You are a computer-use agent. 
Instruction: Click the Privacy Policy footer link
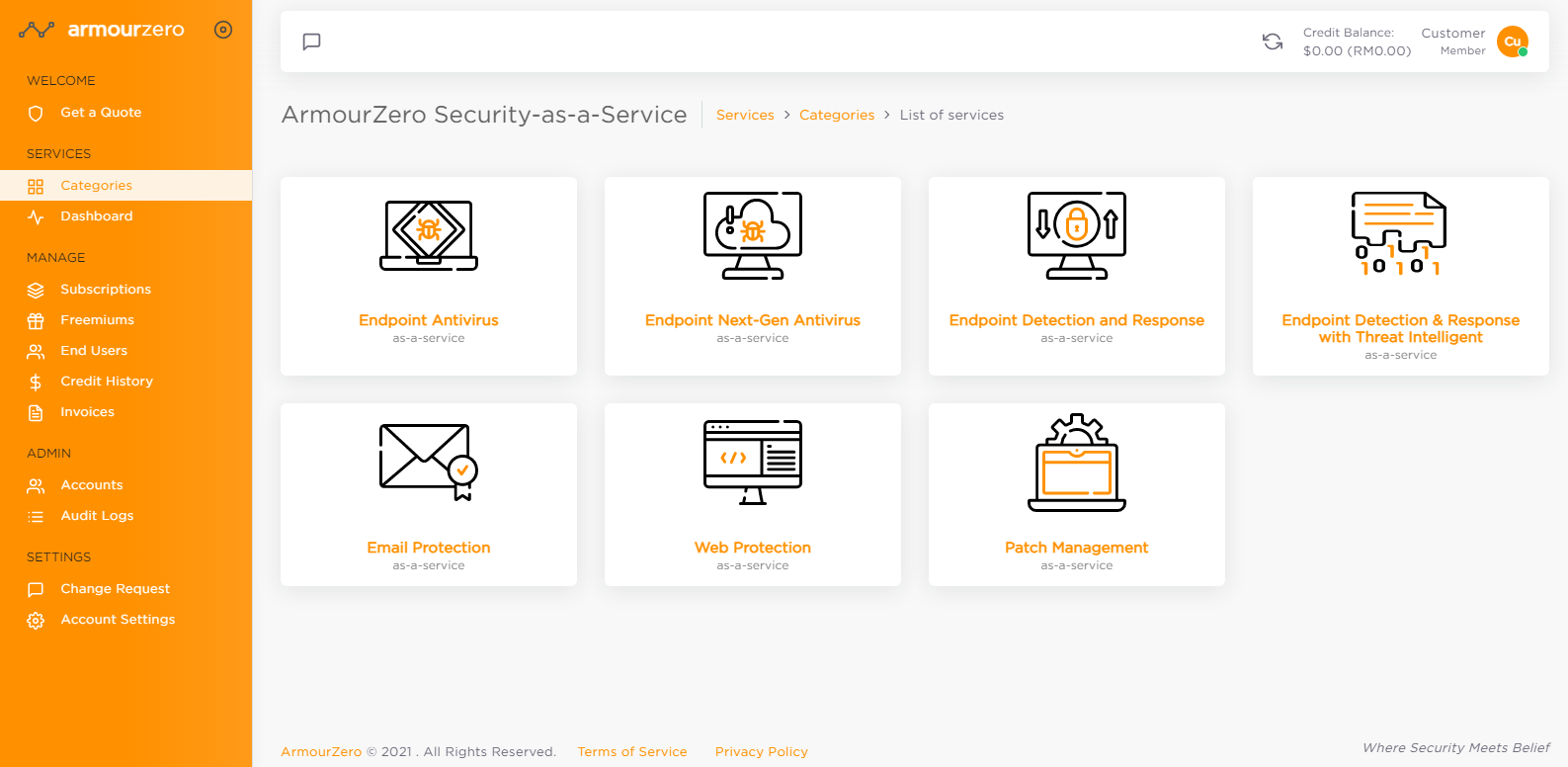[762, 752]
